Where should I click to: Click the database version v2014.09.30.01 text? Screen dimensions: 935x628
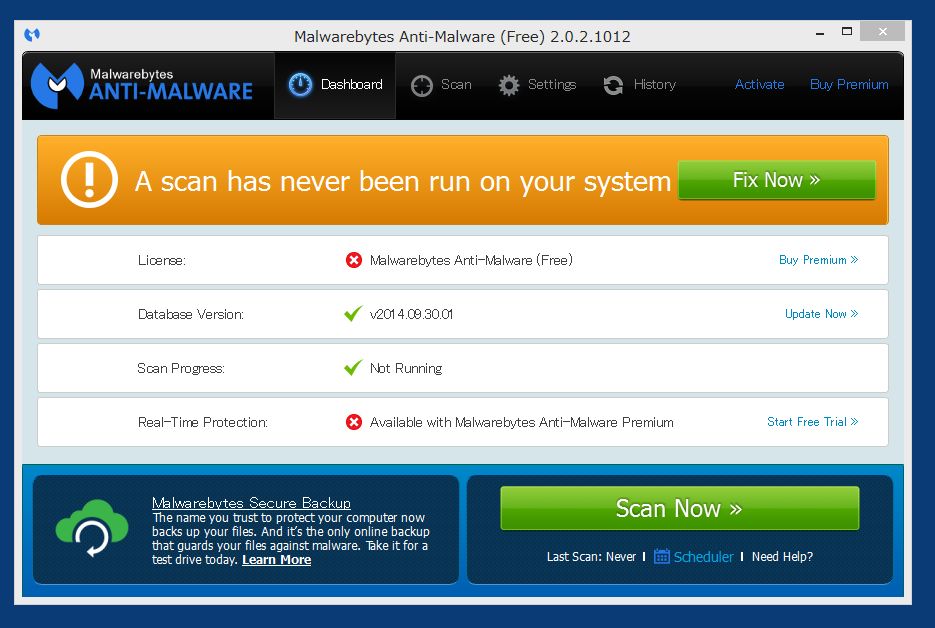coord(411,314)
